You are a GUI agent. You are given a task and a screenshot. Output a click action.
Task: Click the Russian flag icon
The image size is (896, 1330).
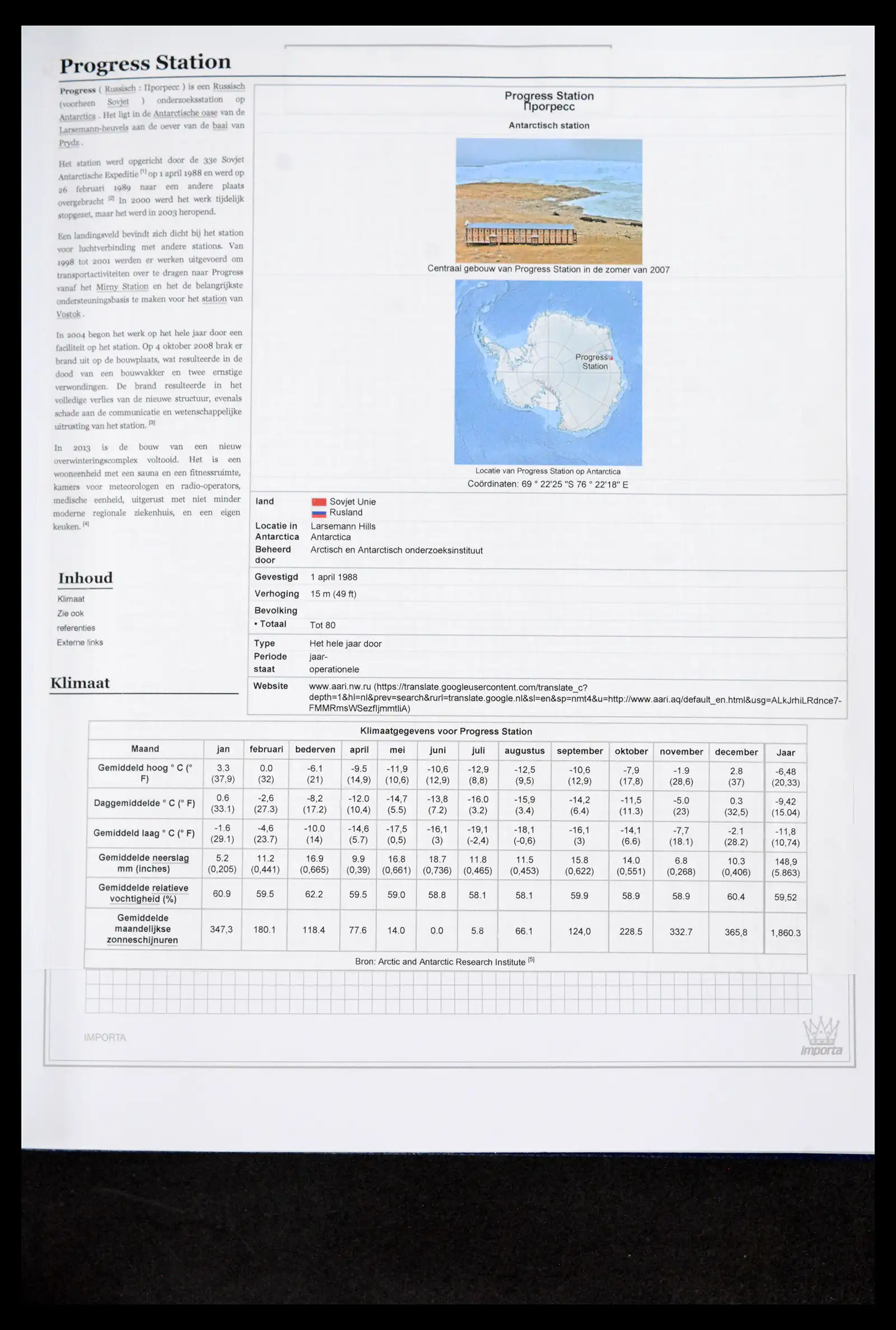pos(318,512)
